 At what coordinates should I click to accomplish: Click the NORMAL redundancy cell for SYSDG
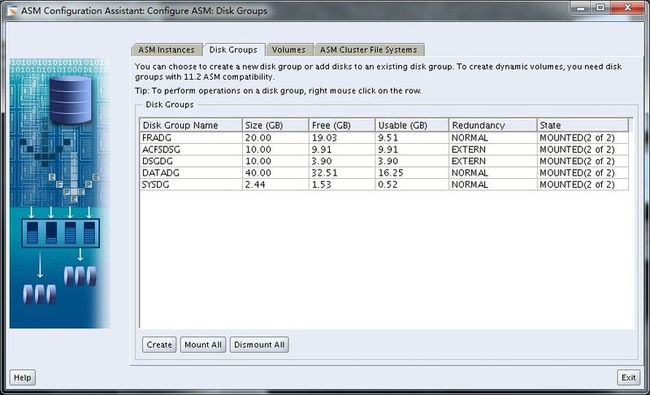coord(493,184)
